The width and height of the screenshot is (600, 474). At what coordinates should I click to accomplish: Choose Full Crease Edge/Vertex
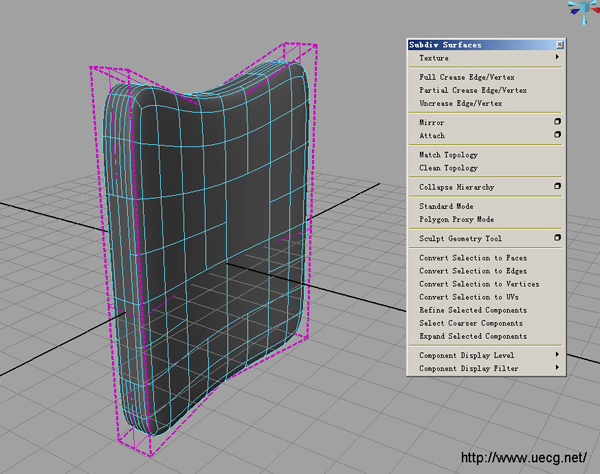tap(467, 77)
